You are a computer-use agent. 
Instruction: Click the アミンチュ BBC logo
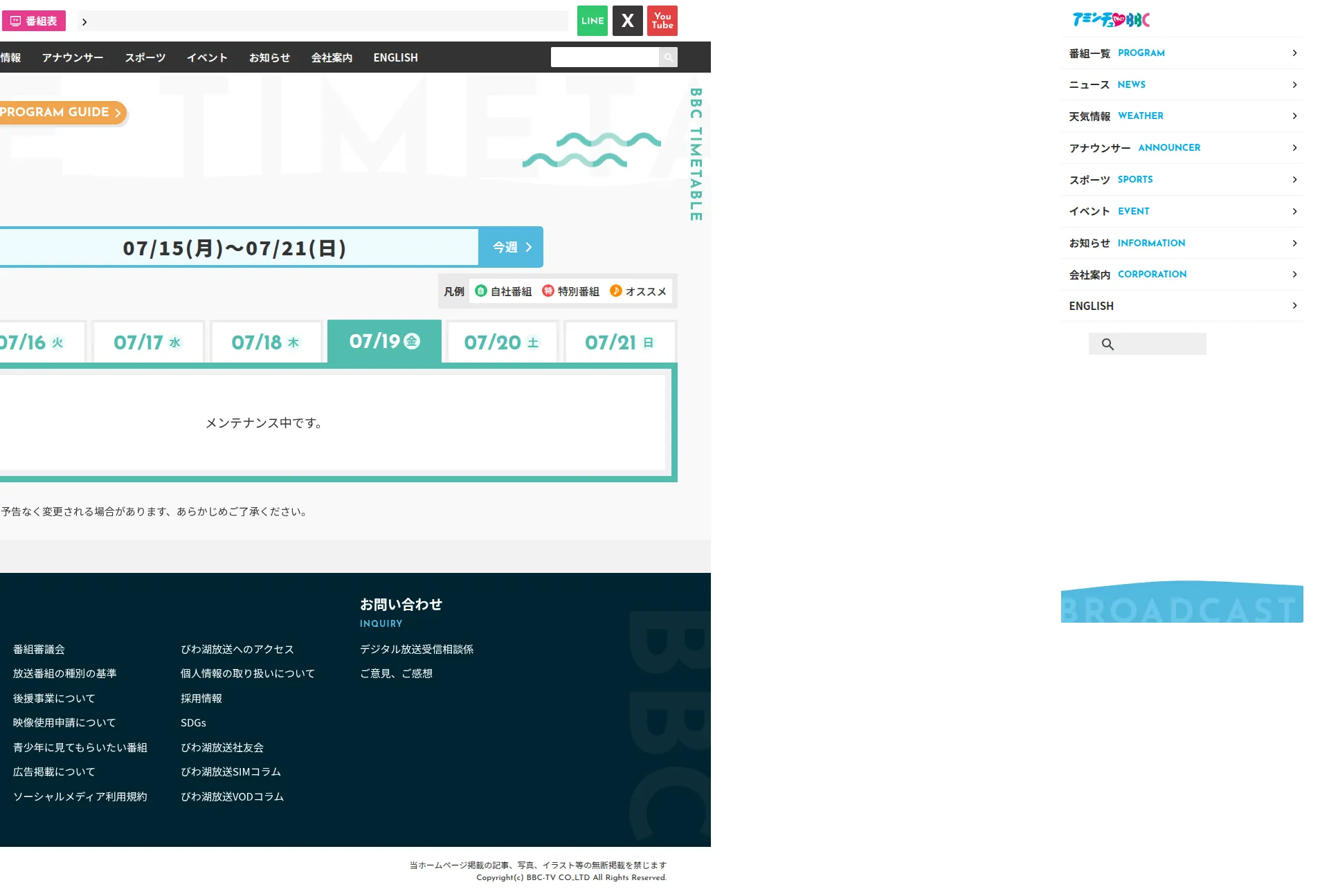pyautogui.click(x=1111, y=19)
